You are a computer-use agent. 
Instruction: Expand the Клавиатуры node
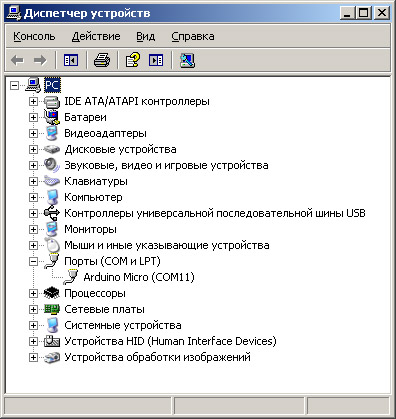33,181
